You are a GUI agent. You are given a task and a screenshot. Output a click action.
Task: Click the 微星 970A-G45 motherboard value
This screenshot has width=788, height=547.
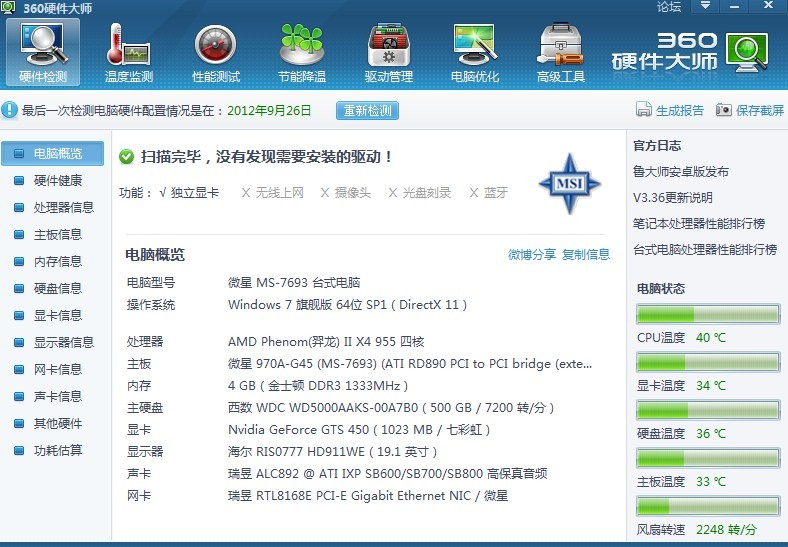pos(410,363)
